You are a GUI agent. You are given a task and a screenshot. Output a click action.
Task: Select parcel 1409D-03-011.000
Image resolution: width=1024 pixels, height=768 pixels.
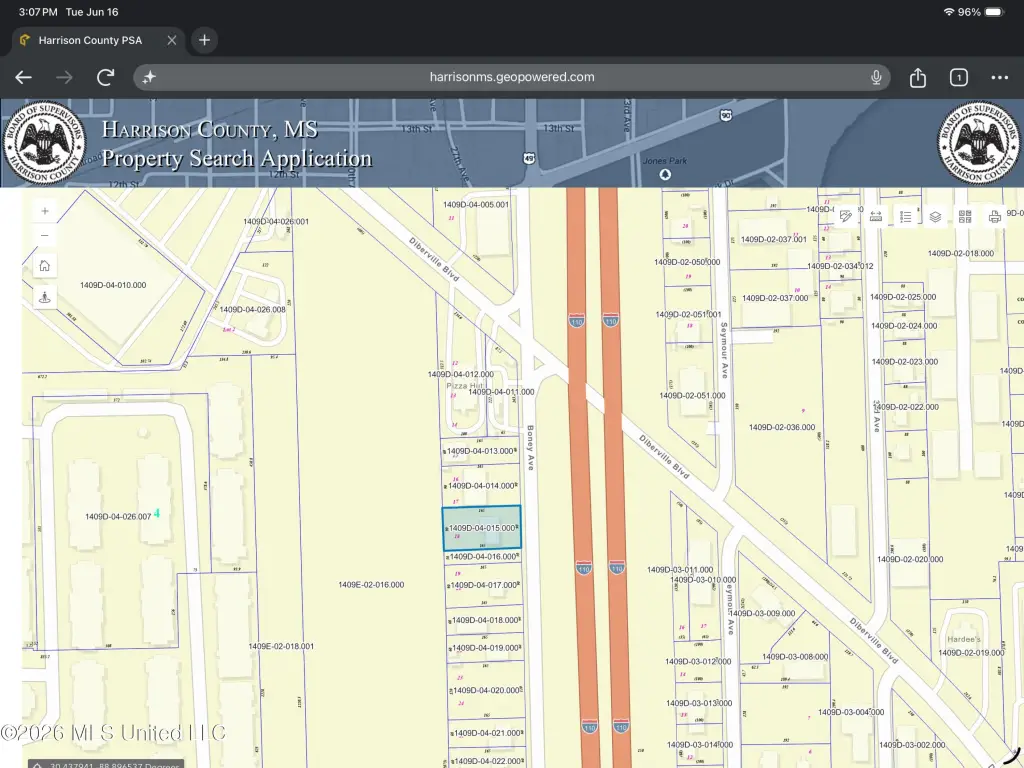(x=680, y=569)
